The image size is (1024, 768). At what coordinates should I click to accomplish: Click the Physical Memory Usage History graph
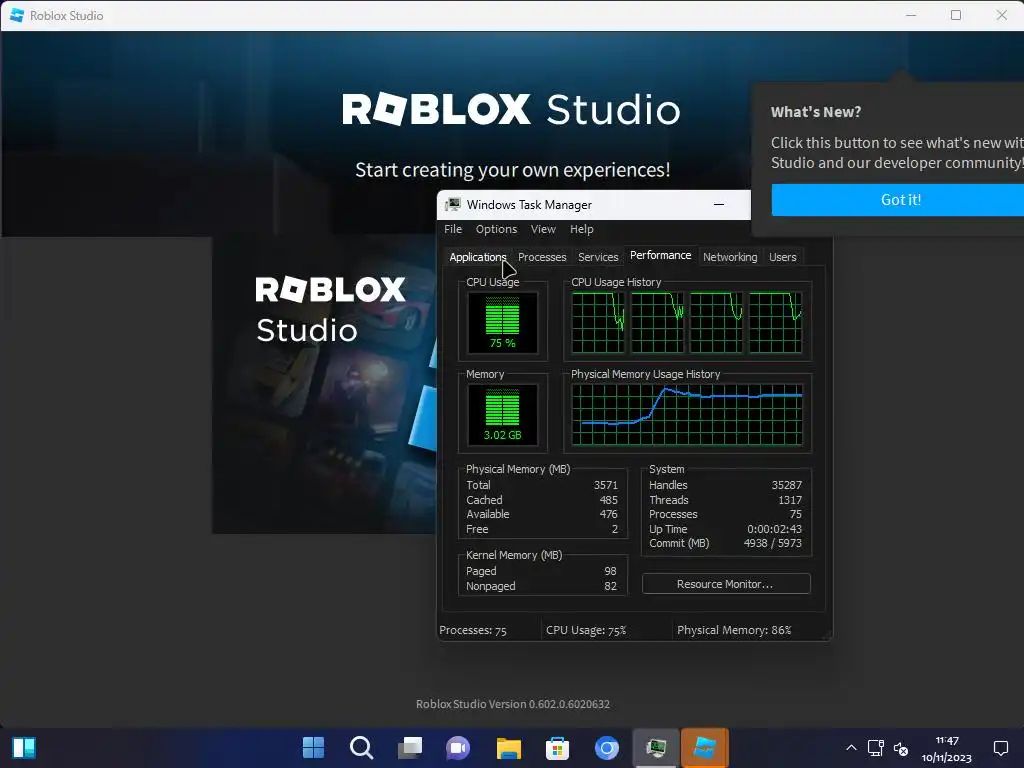687,414
